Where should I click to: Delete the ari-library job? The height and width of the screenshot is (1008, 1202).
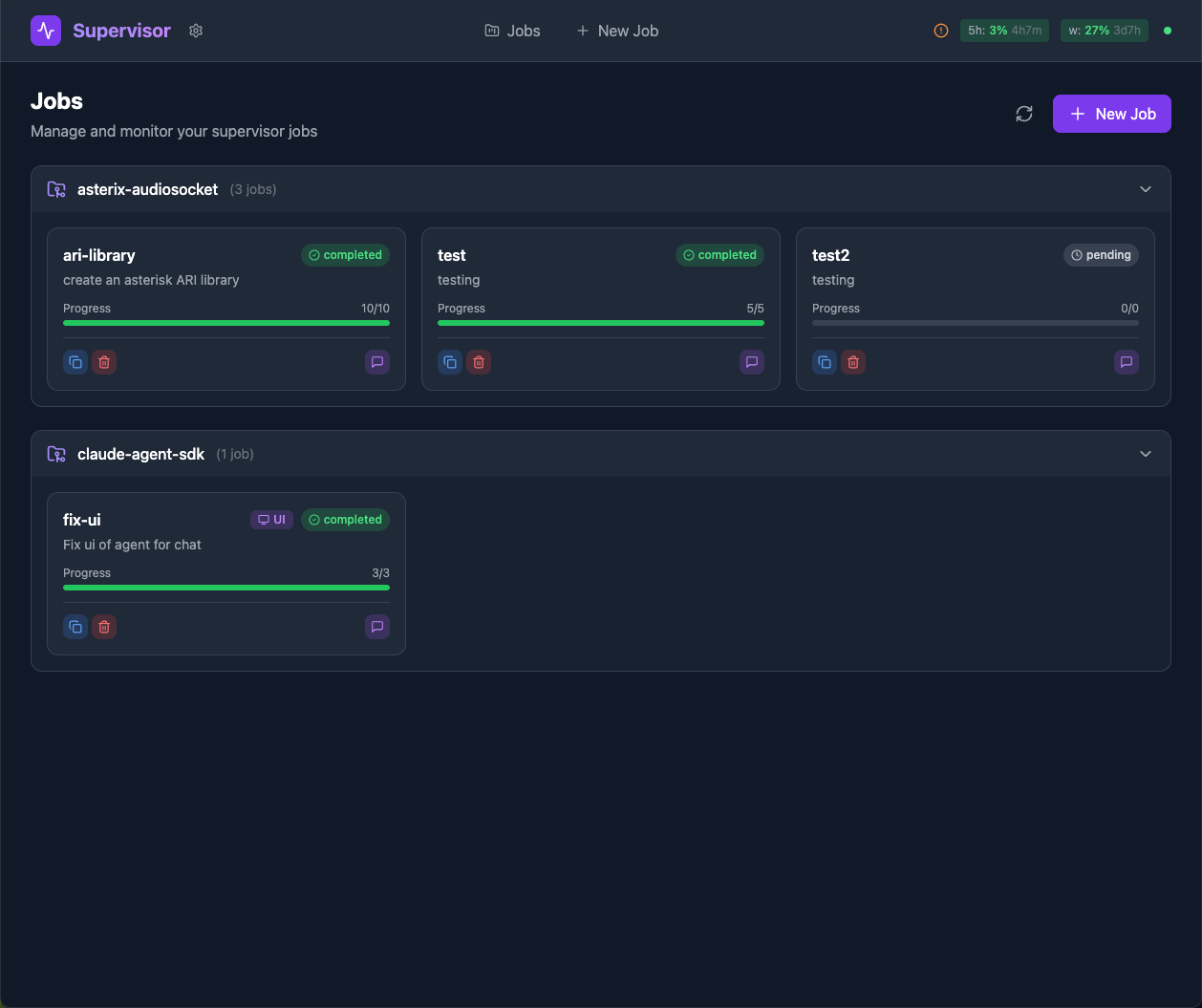click(104, 362)
